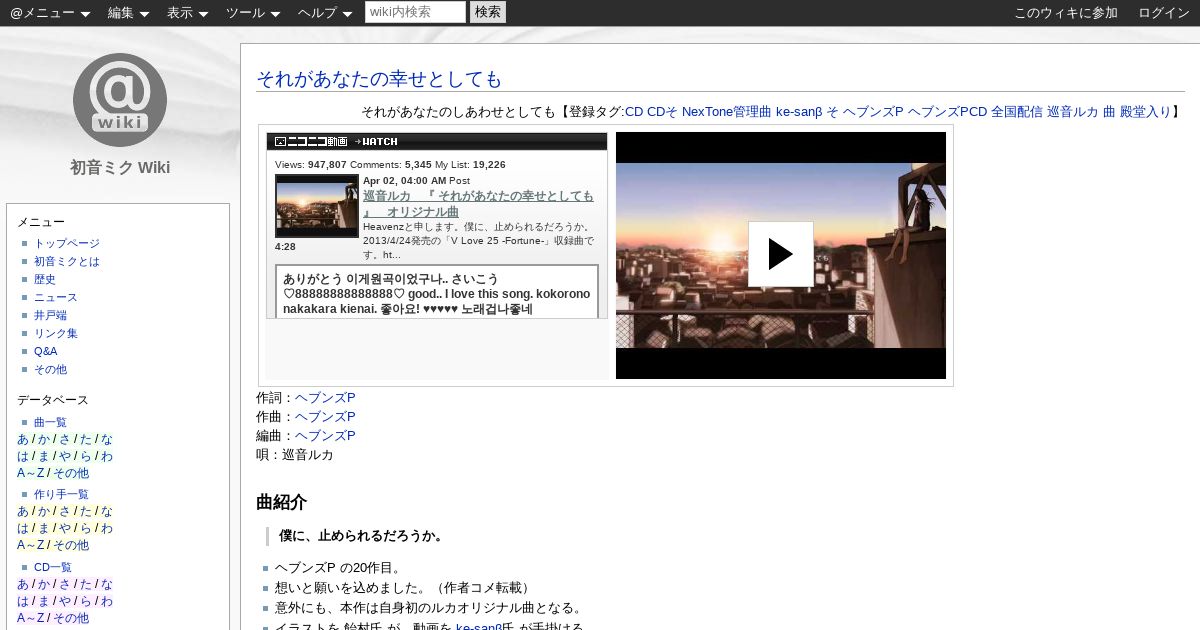Click Views: 947,807 count text
The image size is (1200, 630).
pos(311,164)
